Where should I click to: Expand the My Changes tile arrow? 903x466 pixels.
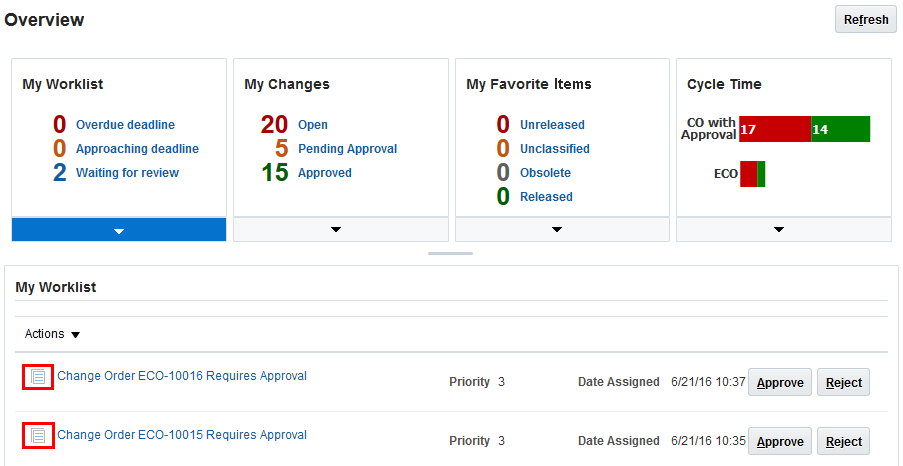point(336,230)
